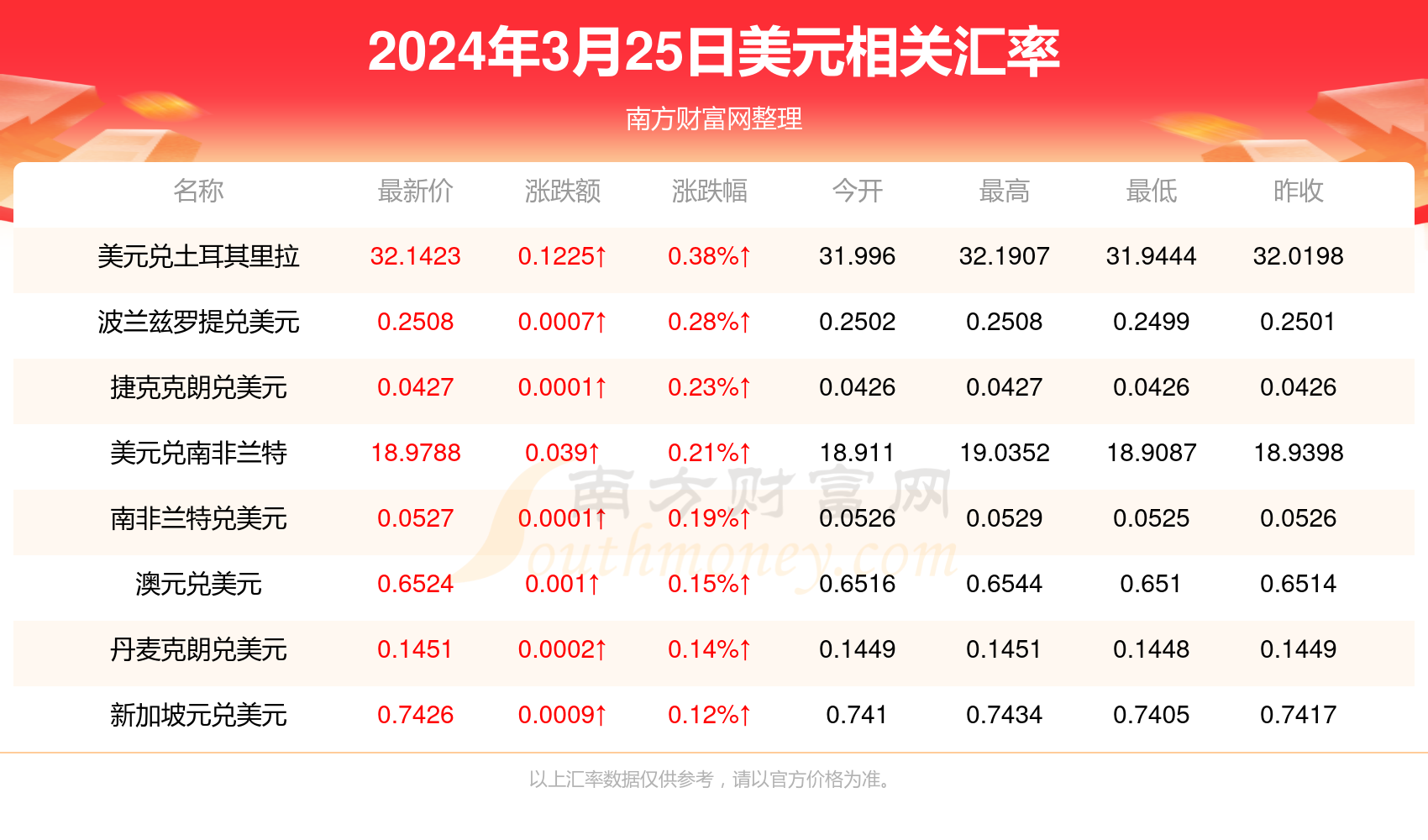Click latest price 0.7426
Screen dimensions: 1428x840
415,715
